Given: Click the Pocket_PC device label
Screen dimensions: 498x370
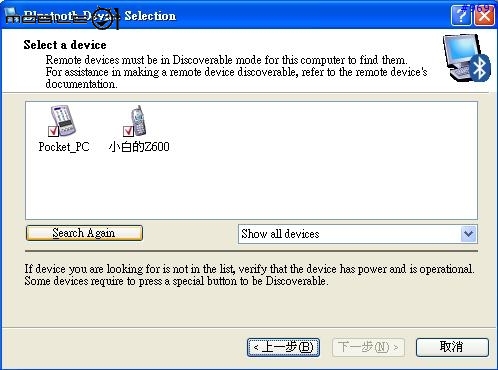Looking at the screenshot, I should click(64, 147).
